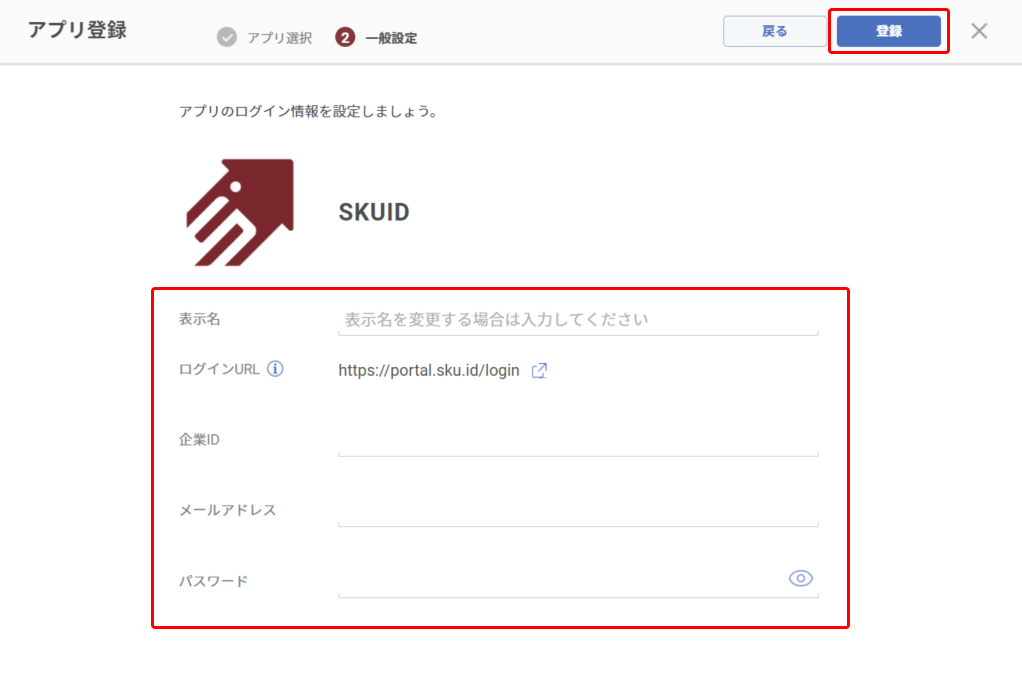Viewport: 1022px width, 676px height.
Task: Click the ログインURL field label
Action: pyautogui.click(x=219, y=369)
